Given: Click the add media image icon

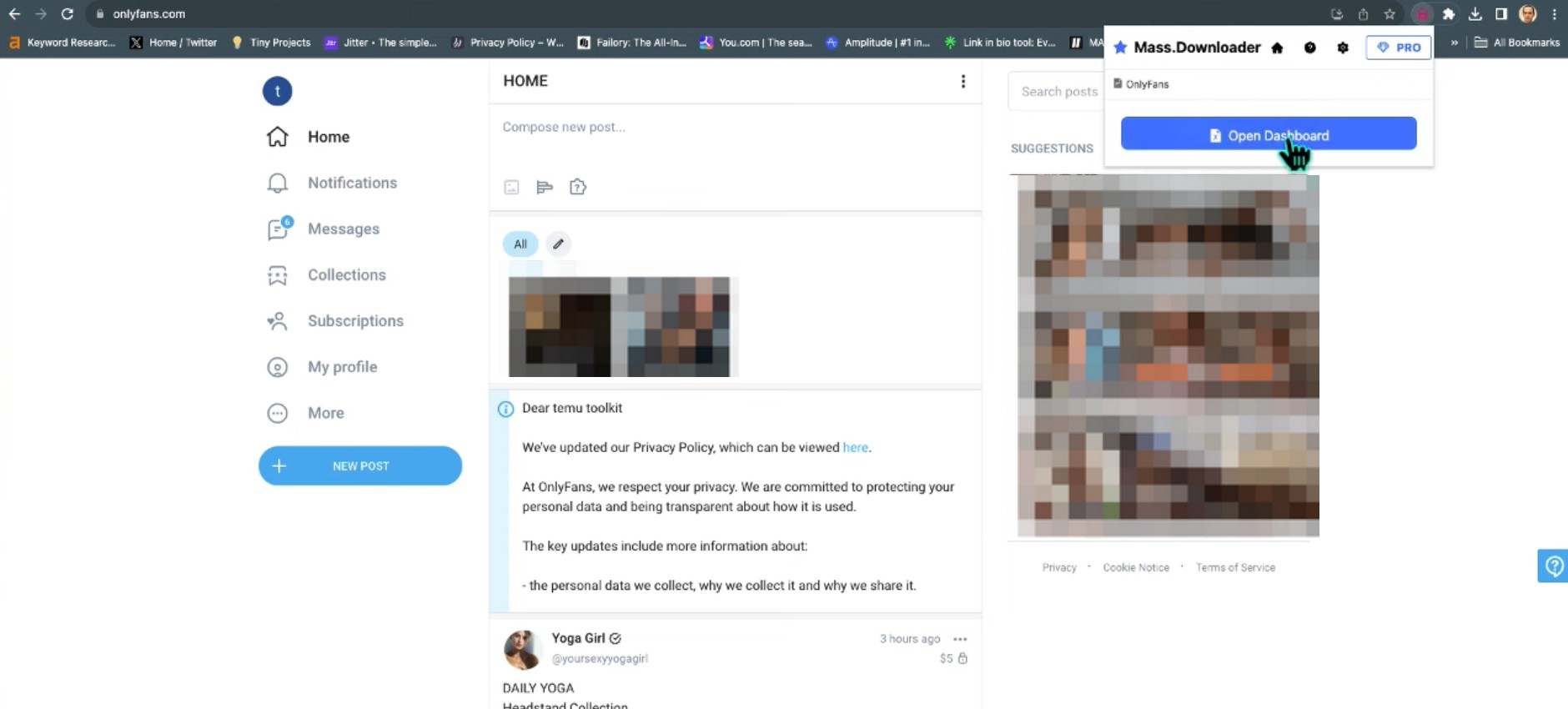Looking at the screenshot, I should click(511, 187).
